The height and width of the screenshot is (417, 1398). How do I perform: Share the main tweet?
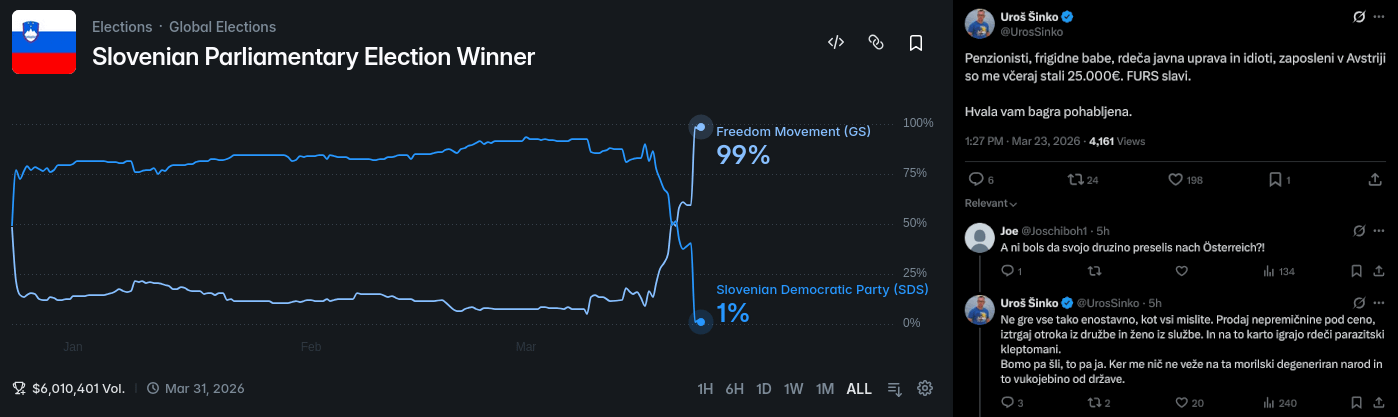pos(1375,180)
